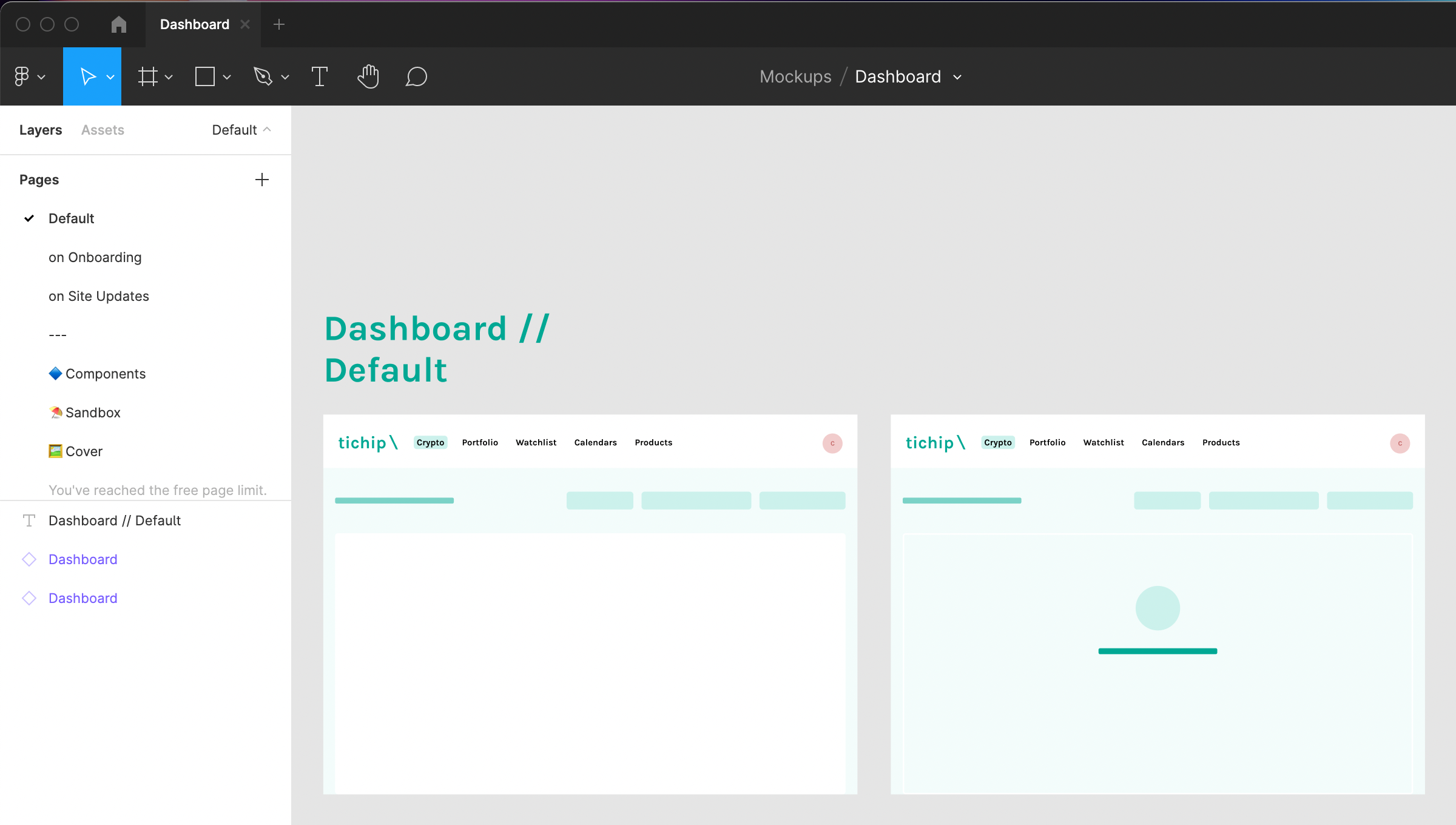The height and width of the screenshot is (825, 1456).
Task: Select the on Onboarding page
Action: 95,257
